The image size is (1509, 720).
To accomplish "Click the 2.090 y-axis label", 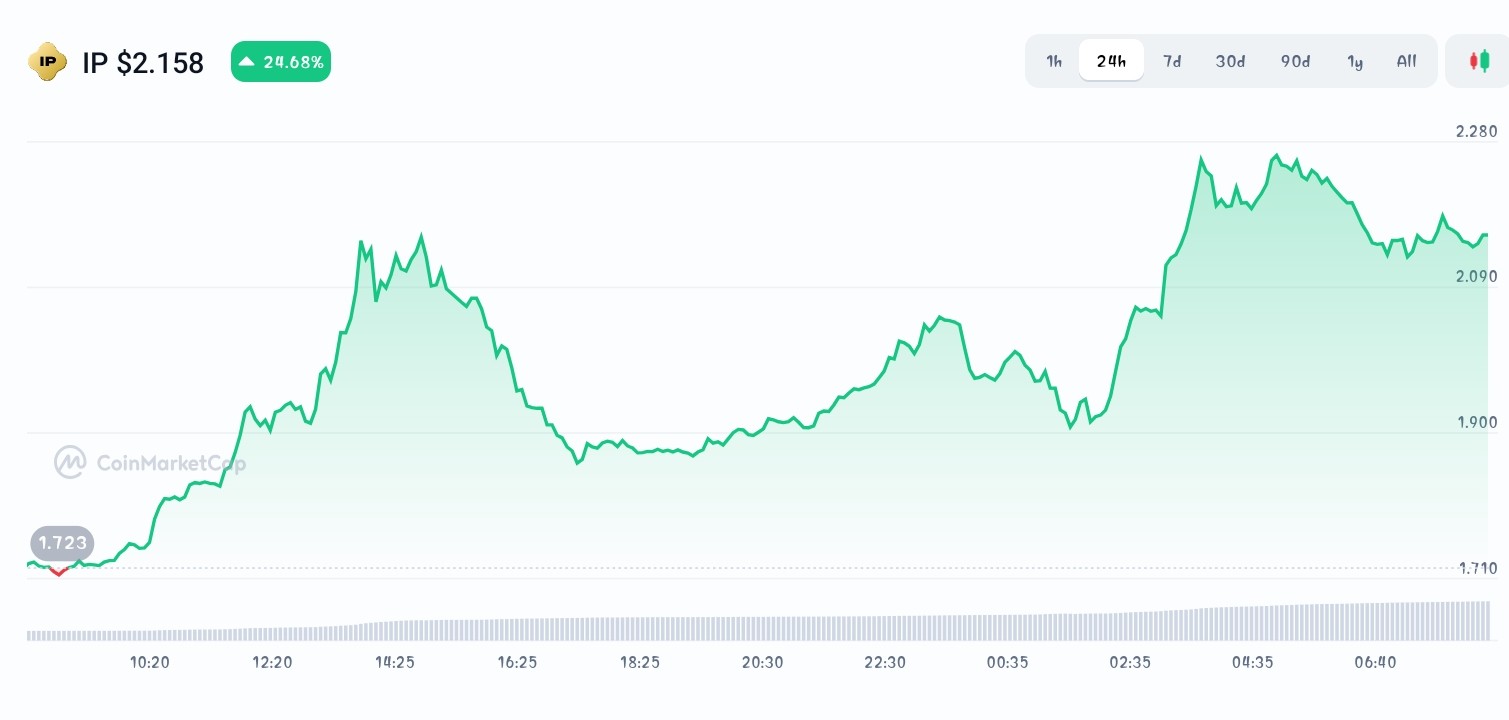I will pos(1476,276).
